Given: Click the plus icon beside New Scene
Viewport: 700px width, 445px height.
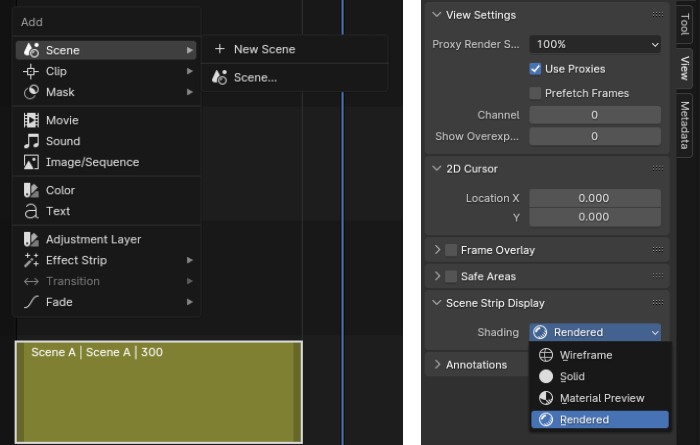Looking at the screenshot, I should tap(220, 49).
